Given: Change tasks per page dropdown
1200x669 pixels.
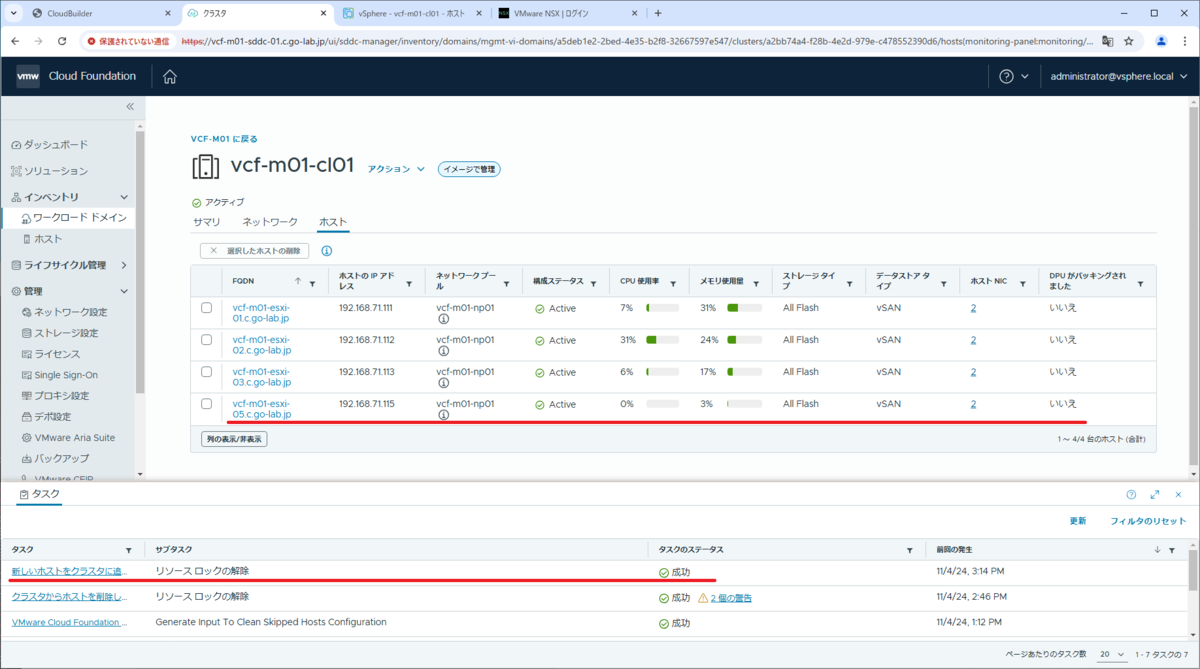Looking at the screenshot, I should click(x=1112, y=654).
